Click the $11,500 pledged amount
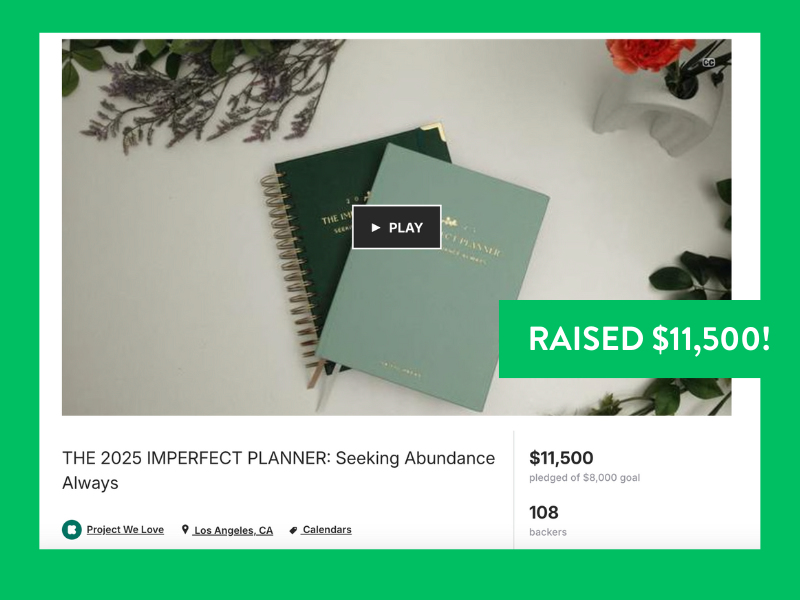800x600 pixels. (x=561, y=458)
